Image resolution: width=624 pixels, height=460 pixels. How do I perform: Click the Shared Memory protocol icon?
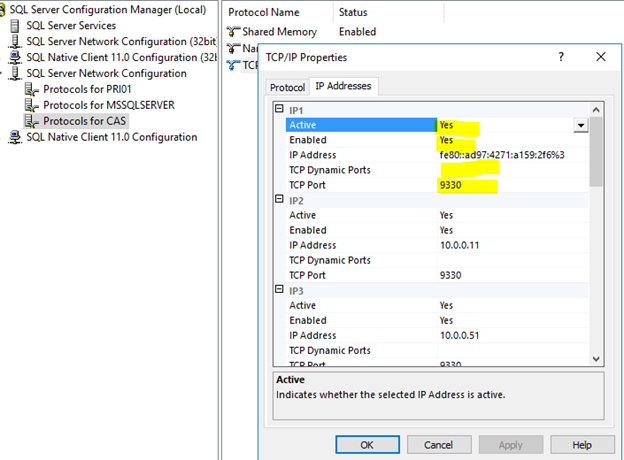pos(233,31)
